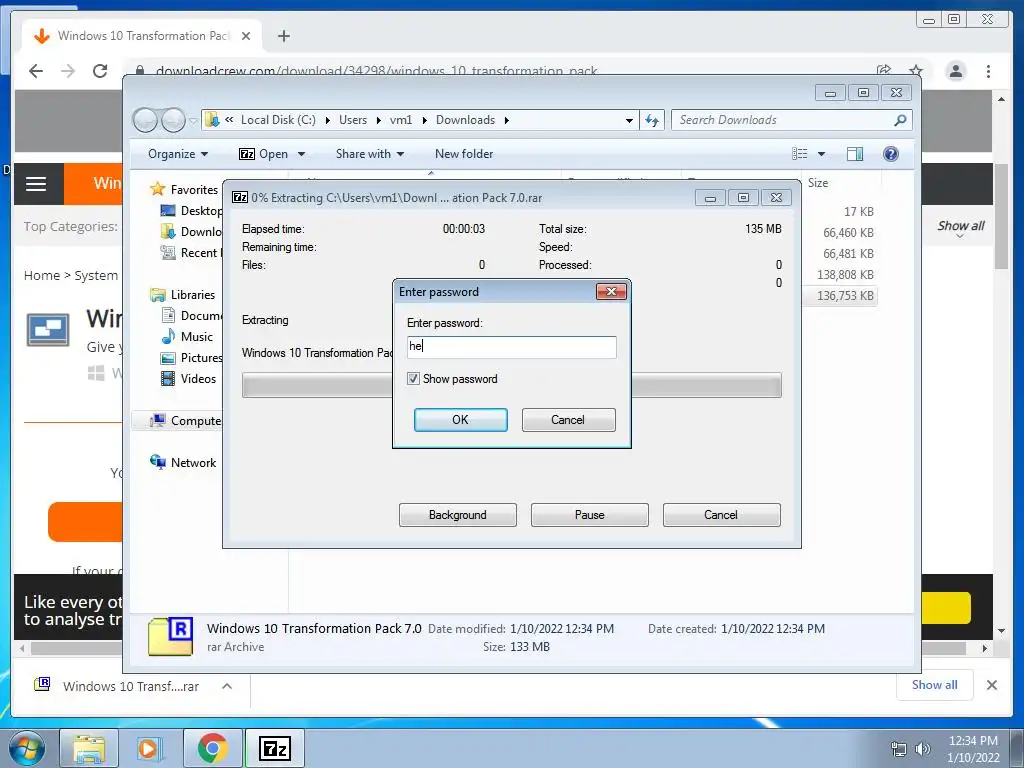Expand Show all categories on website
Screen dimensions: 1024x768
tap(960, 228)
